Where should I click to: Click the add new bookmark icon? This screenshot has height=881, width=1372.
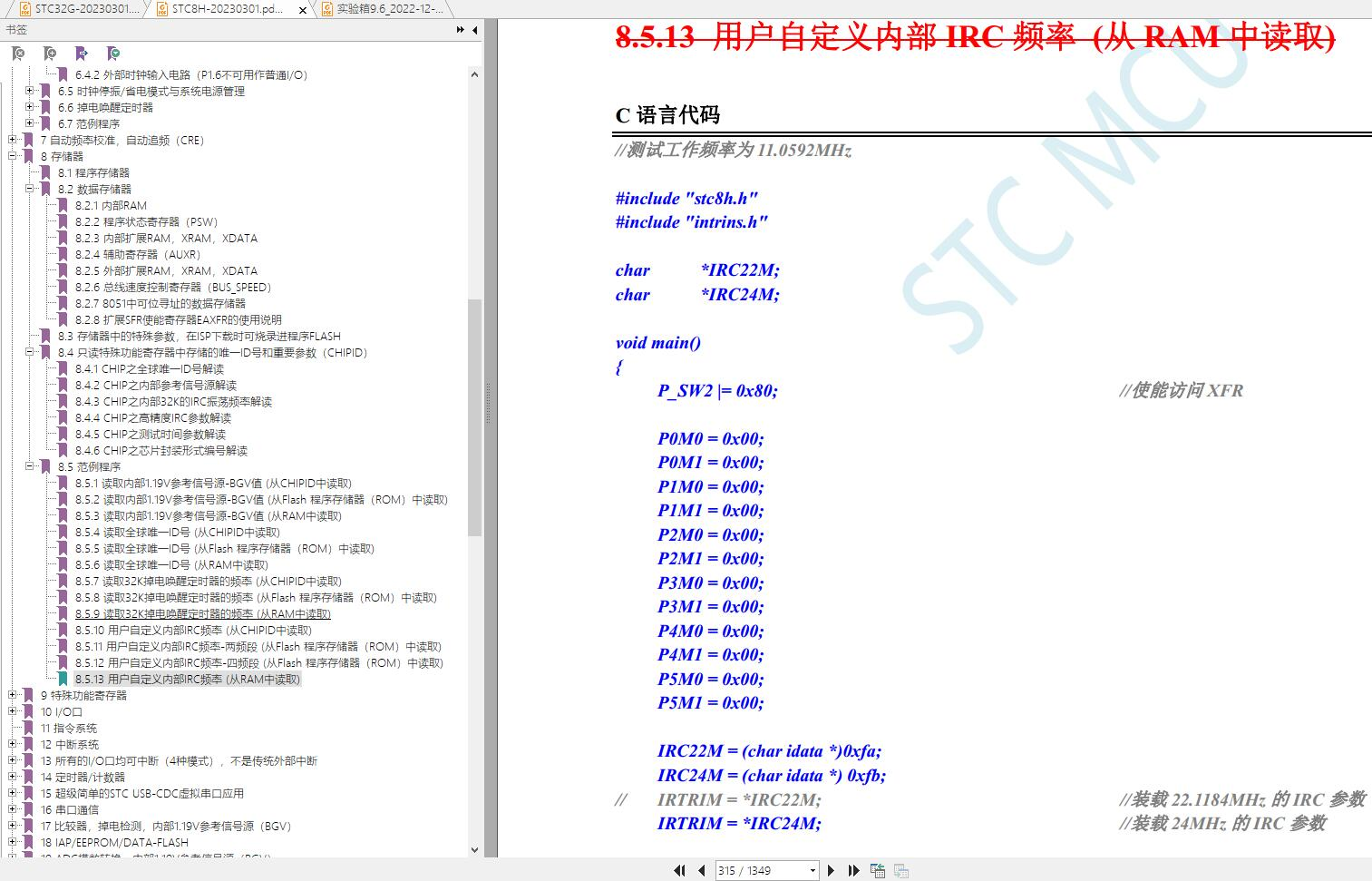click(x=50, y=54)
